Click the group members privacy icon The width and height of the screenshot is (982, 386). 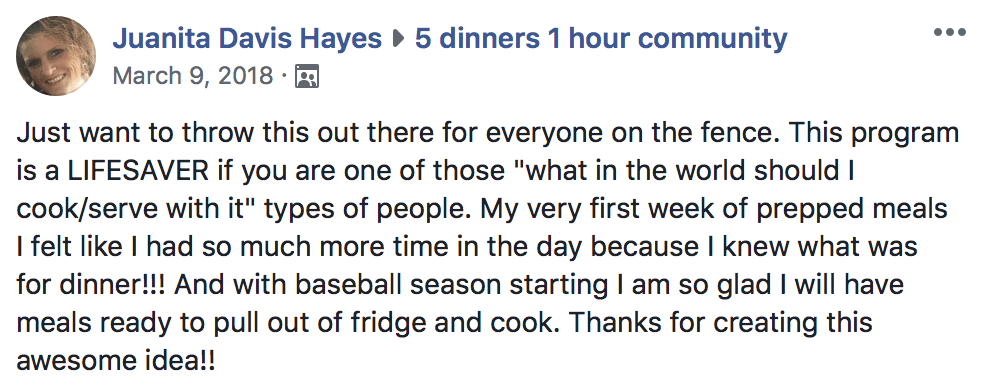[x=307, y=76]
